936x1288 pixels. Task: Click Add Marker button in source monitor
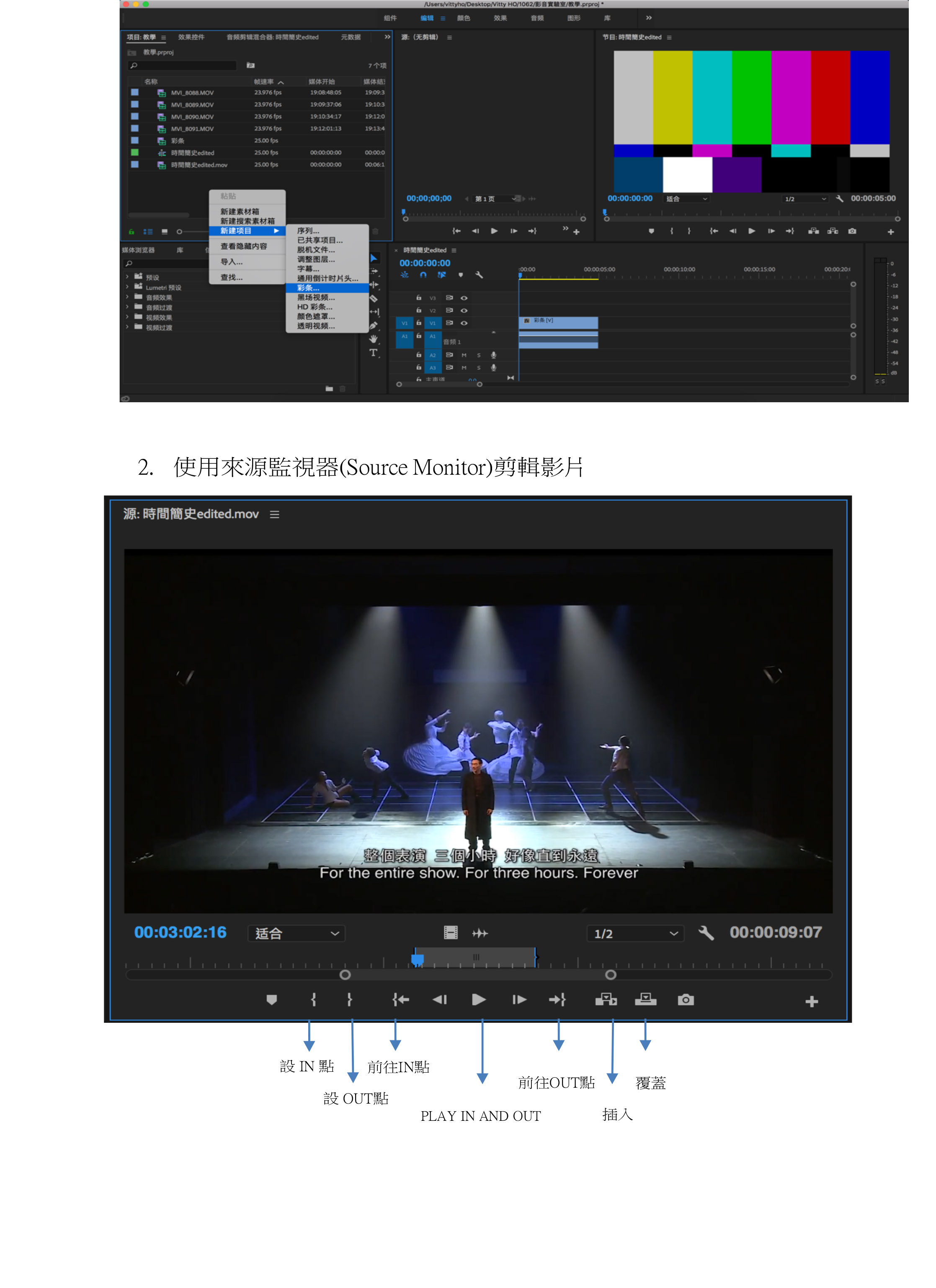(x=271, y=999)
